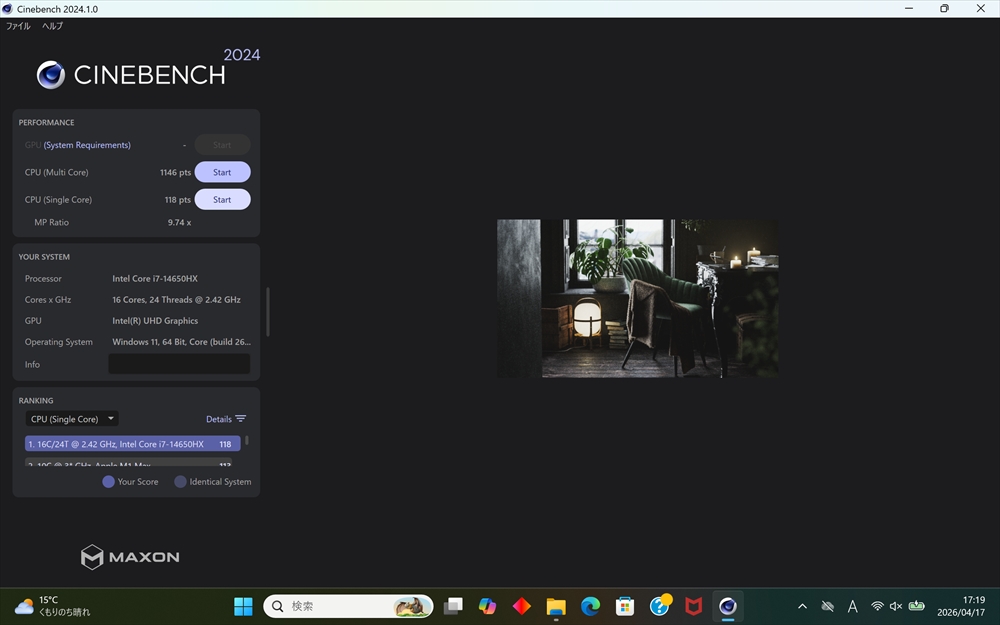Click the Windows 11 operating system value
This screenshot has height=625, width=1000.
(x=181, y=342)
